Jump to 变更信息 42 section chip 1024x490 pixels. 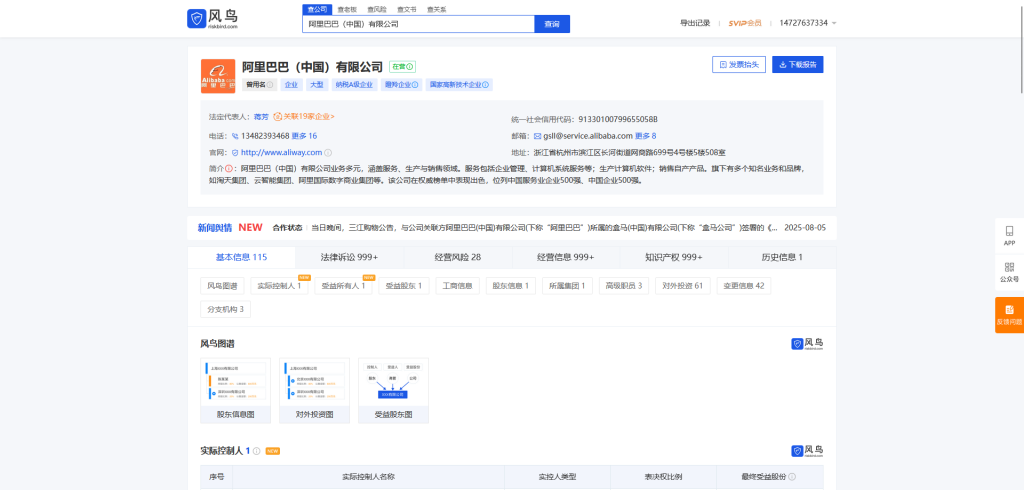pos(744,286)
